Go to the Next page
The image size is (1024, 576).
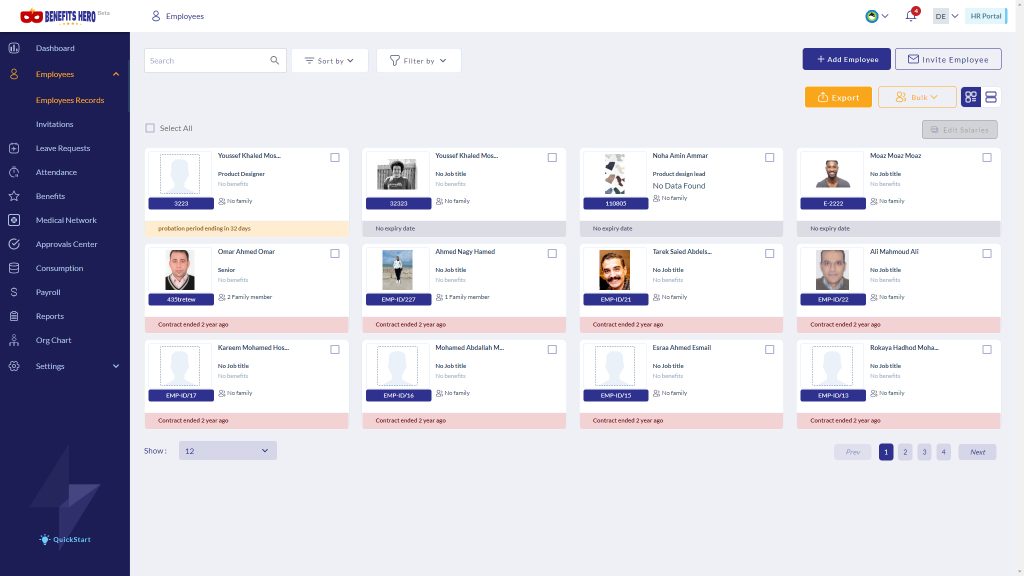pyautogui.click(x=977, y=452)
